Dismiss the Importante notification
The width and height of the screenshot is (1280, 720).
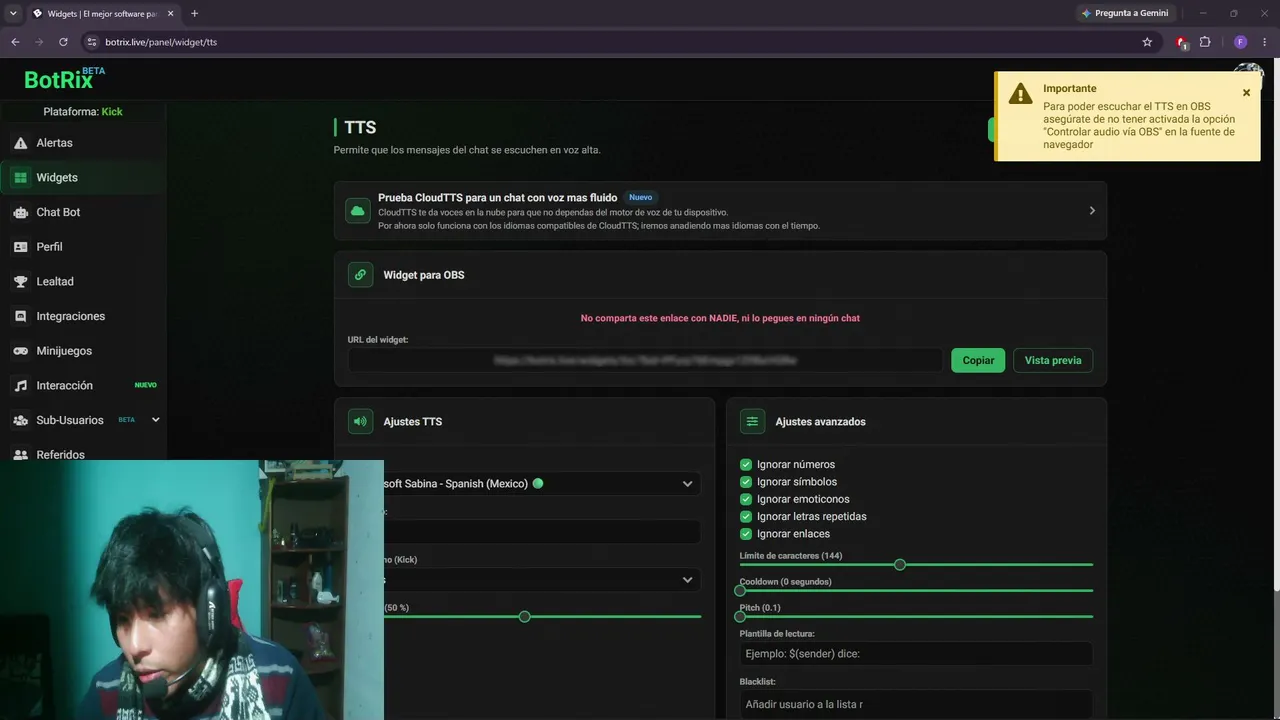tap(1246, 93)
